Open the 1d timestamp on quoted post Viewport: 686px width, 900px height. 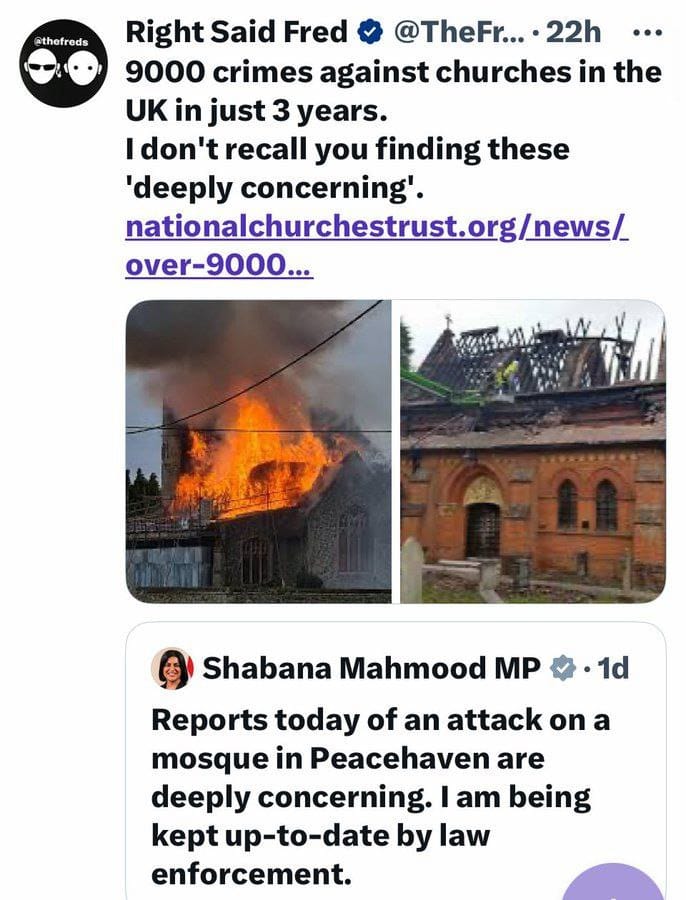point(613,668)
